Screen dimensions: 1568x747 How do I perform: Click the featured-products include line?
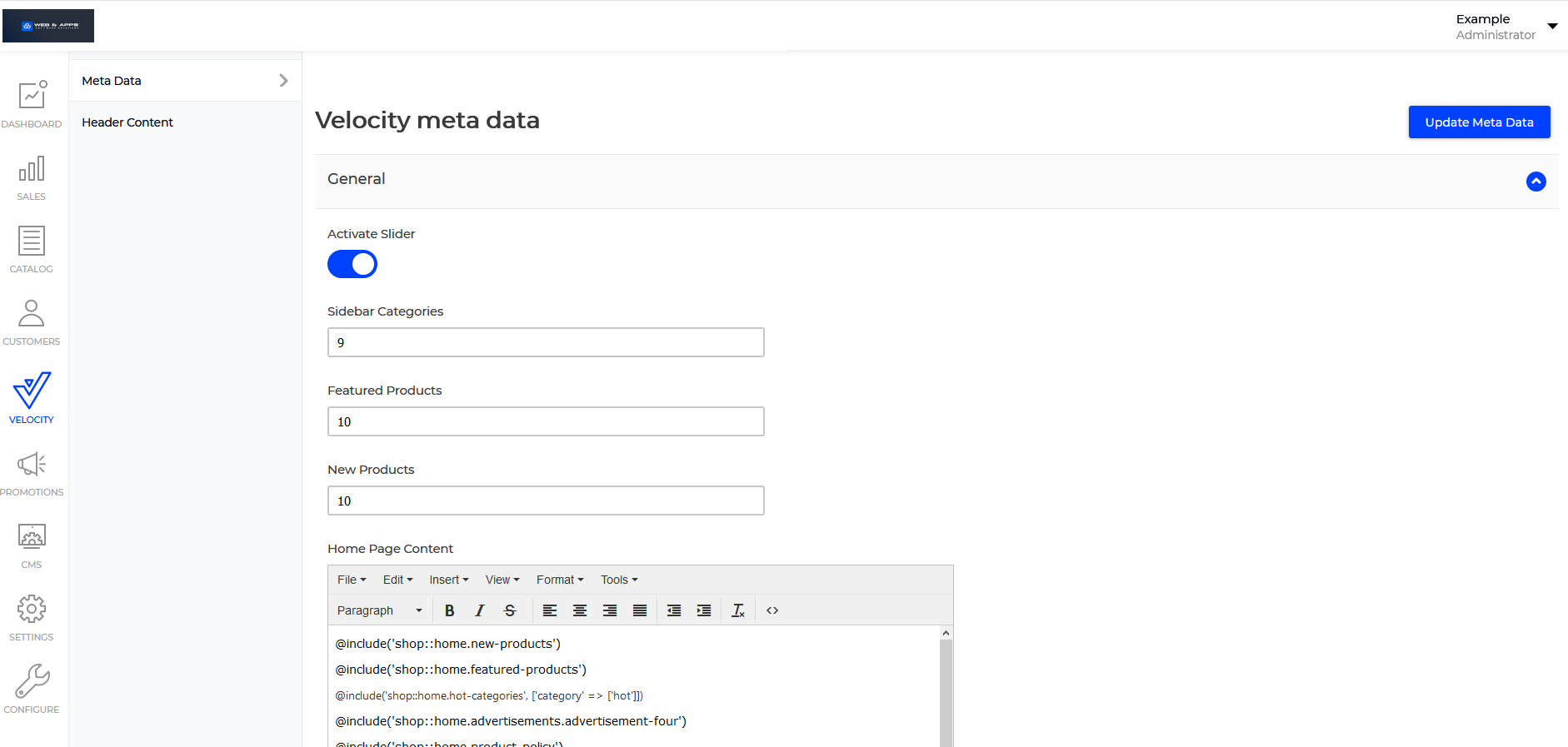pos(461,670)
